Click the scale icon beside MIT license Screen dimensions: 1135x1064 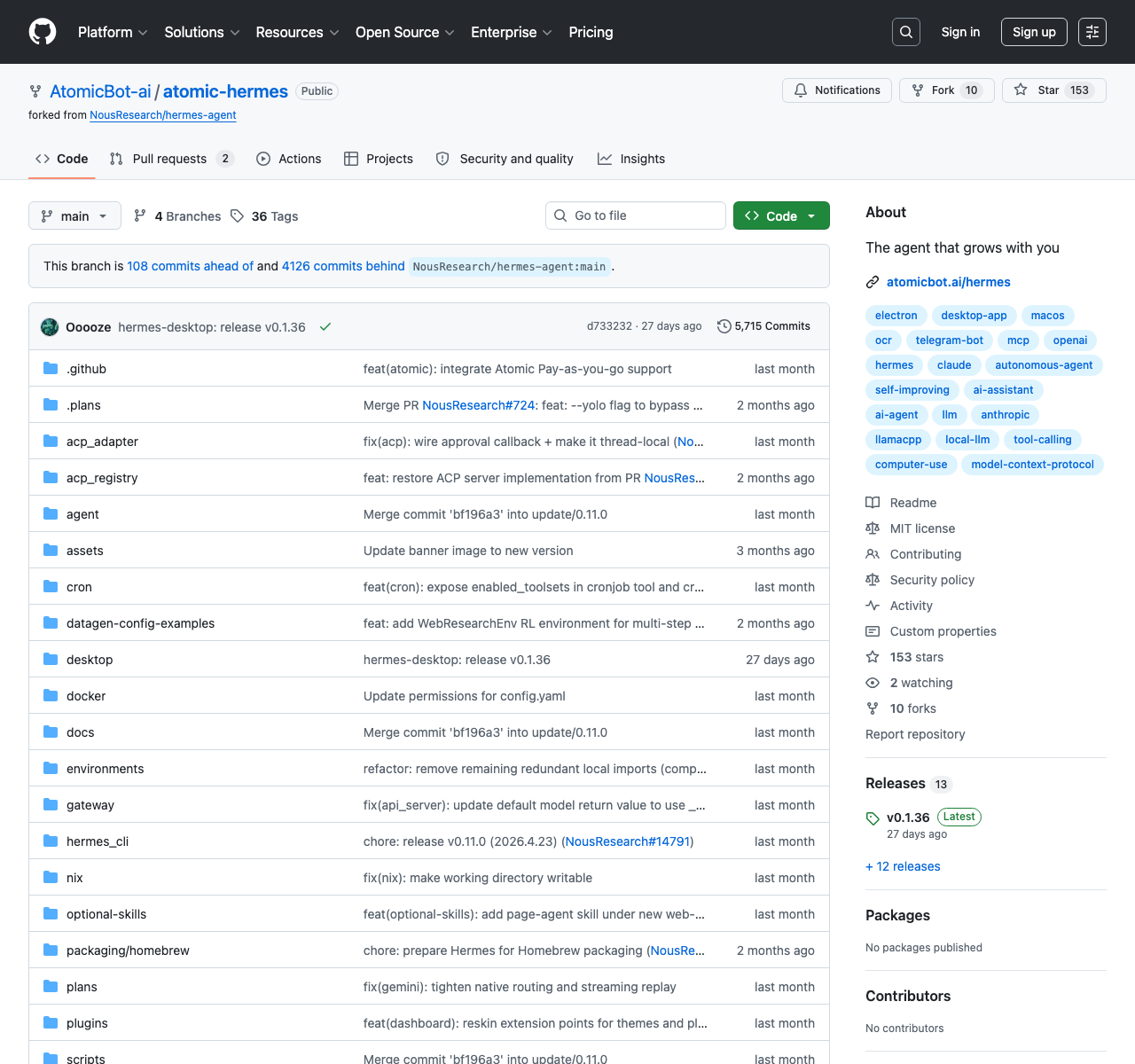pos(873,528)
